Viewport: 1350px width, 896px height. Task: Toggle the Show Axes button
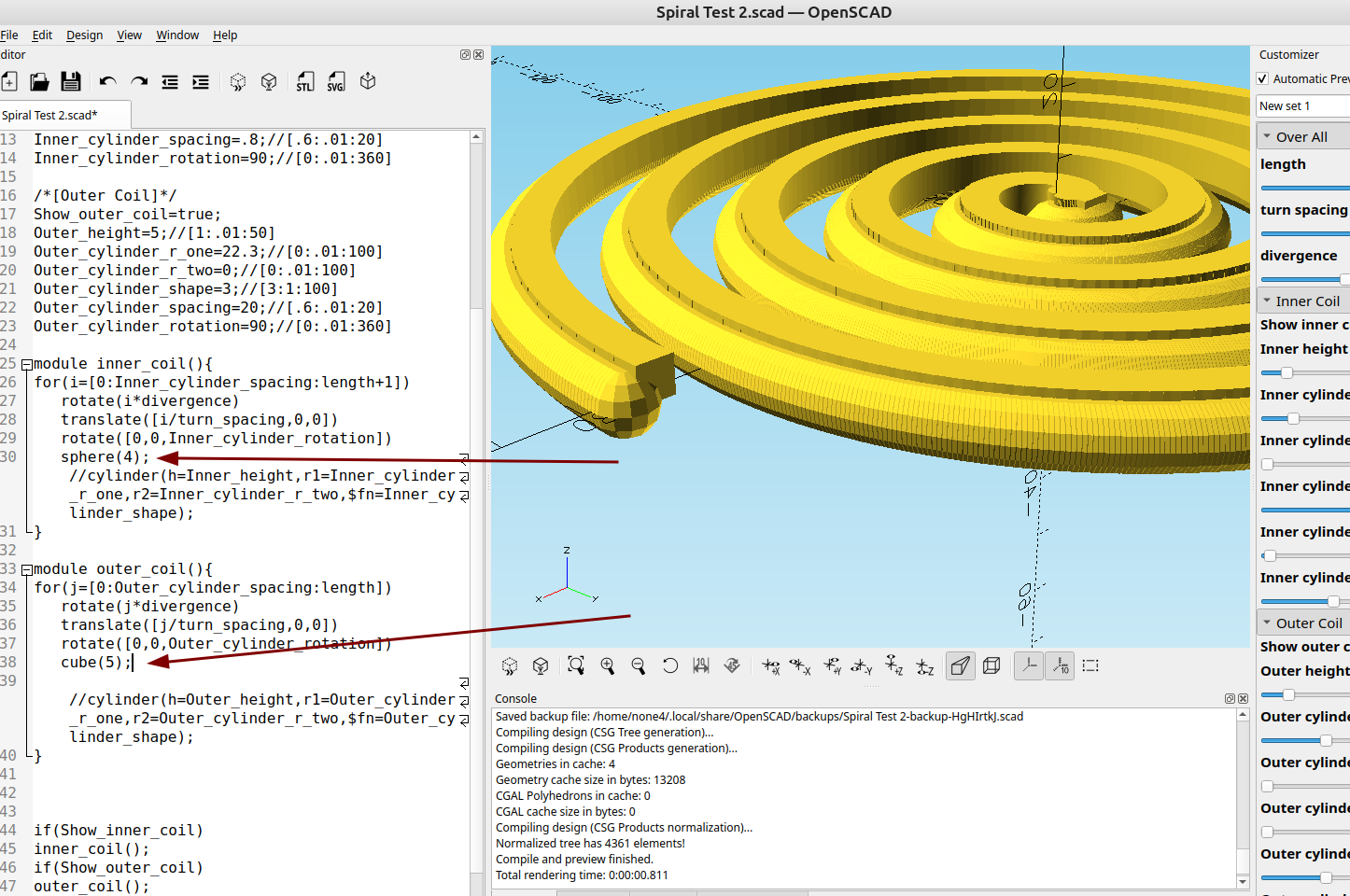click(1028, 665)
